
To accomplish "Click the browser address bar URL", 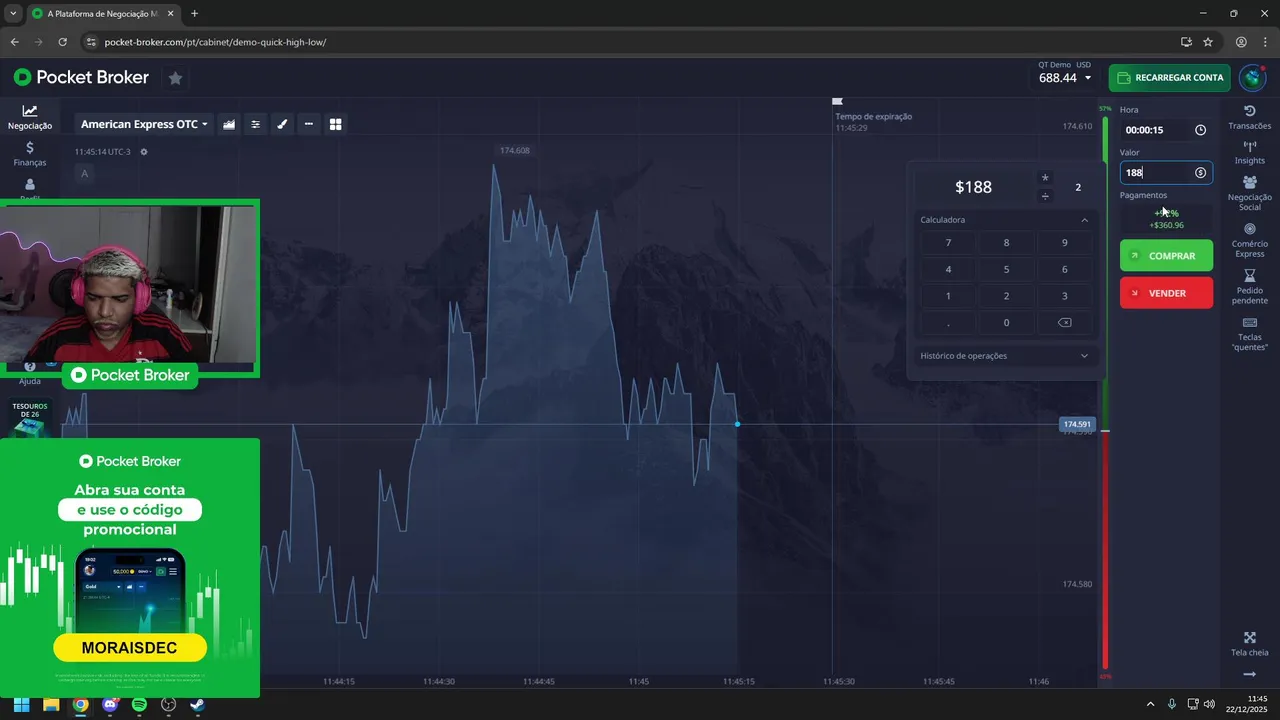I will [x=215, y=42].
